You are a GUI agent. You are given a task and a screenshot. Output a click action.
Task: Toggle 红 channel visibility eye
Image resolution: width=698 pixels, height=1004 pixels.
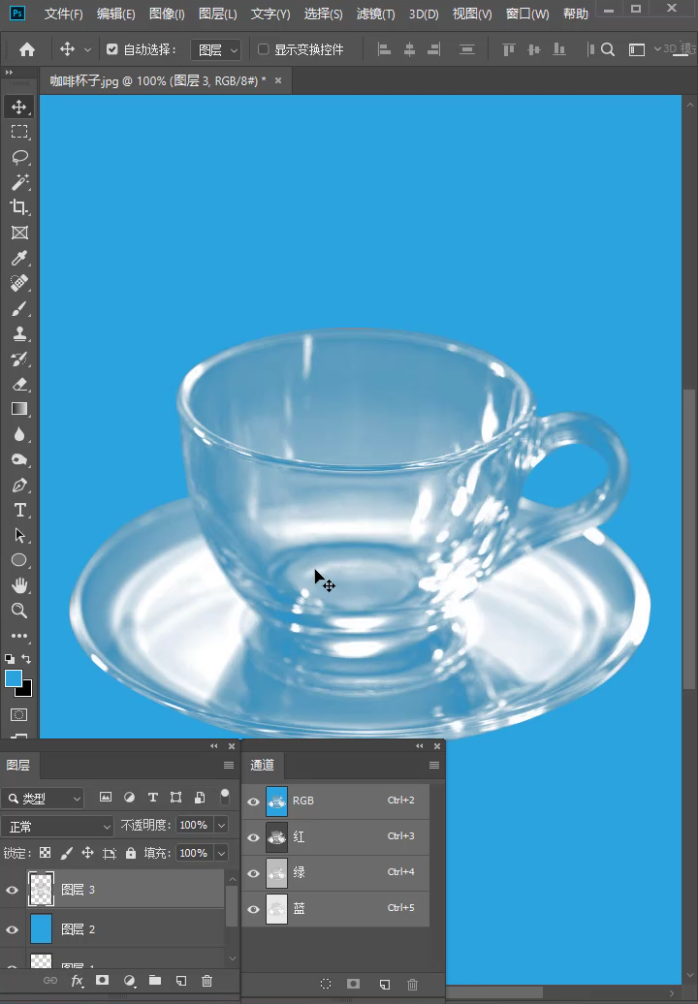click(x=254, y=838)
